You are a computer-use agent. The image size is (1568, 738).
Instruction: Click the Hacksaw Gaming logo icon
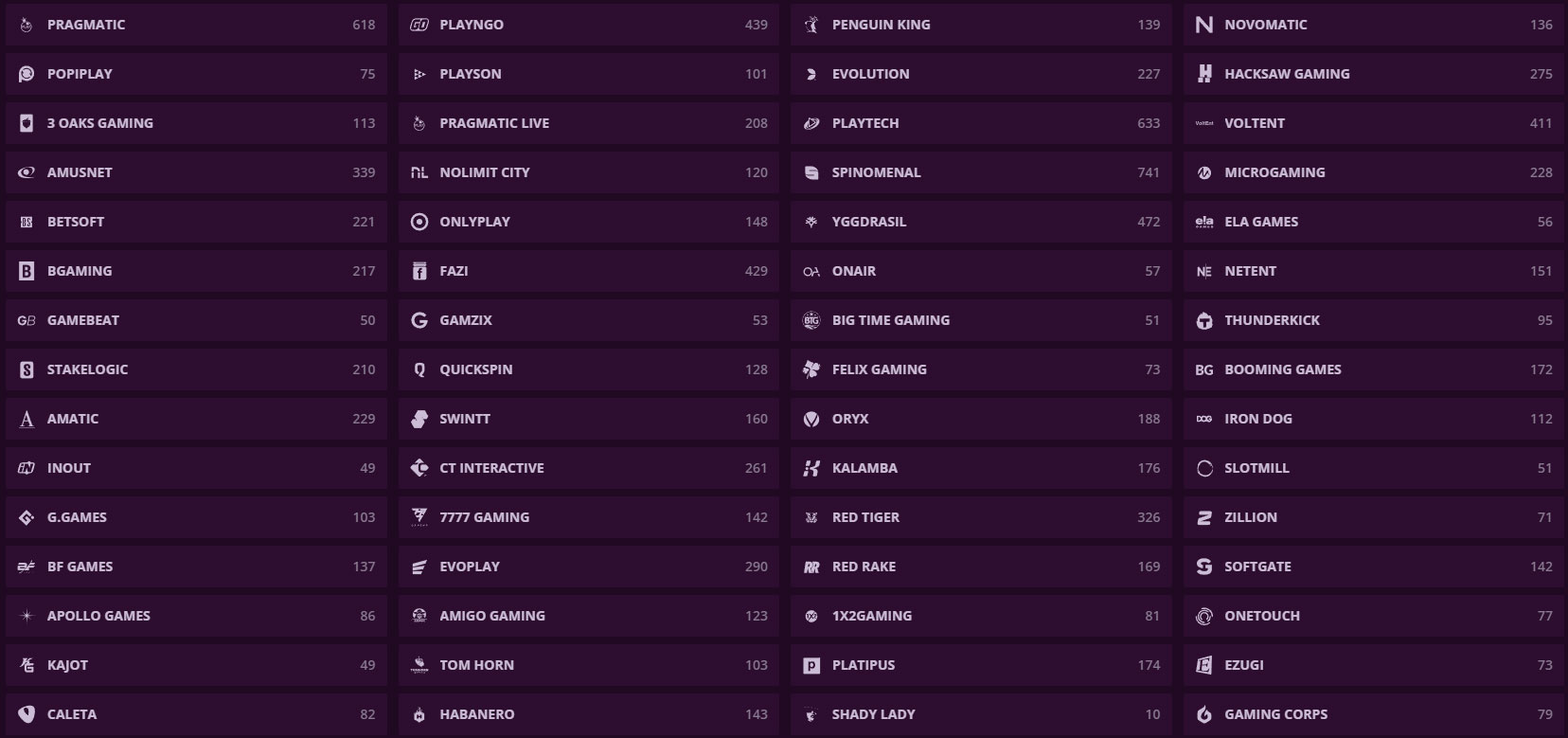1204,74
